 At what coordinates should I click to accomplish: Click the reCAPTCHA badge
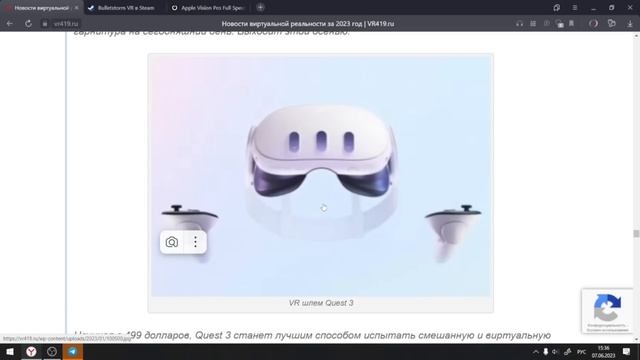click(607, 311)
